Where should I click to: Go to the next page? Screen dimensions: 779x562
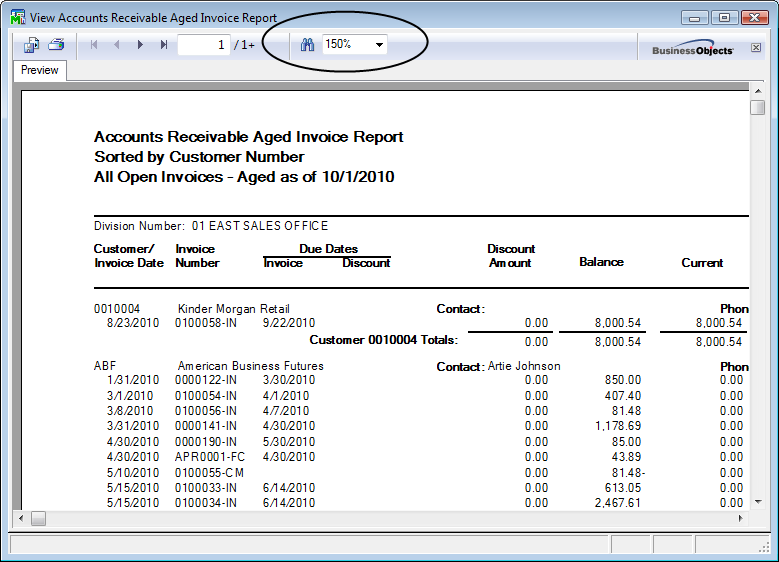140,45
